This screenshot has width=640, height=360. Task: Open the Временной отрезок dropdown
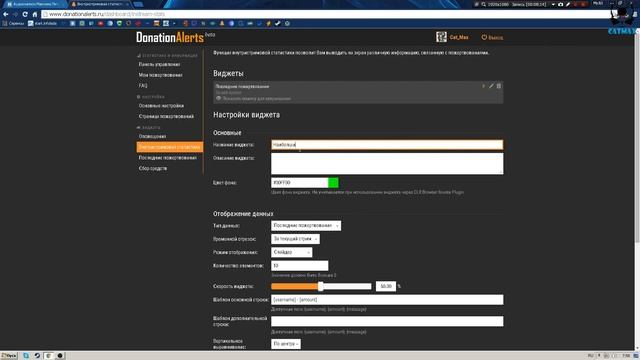pos(295,239)
